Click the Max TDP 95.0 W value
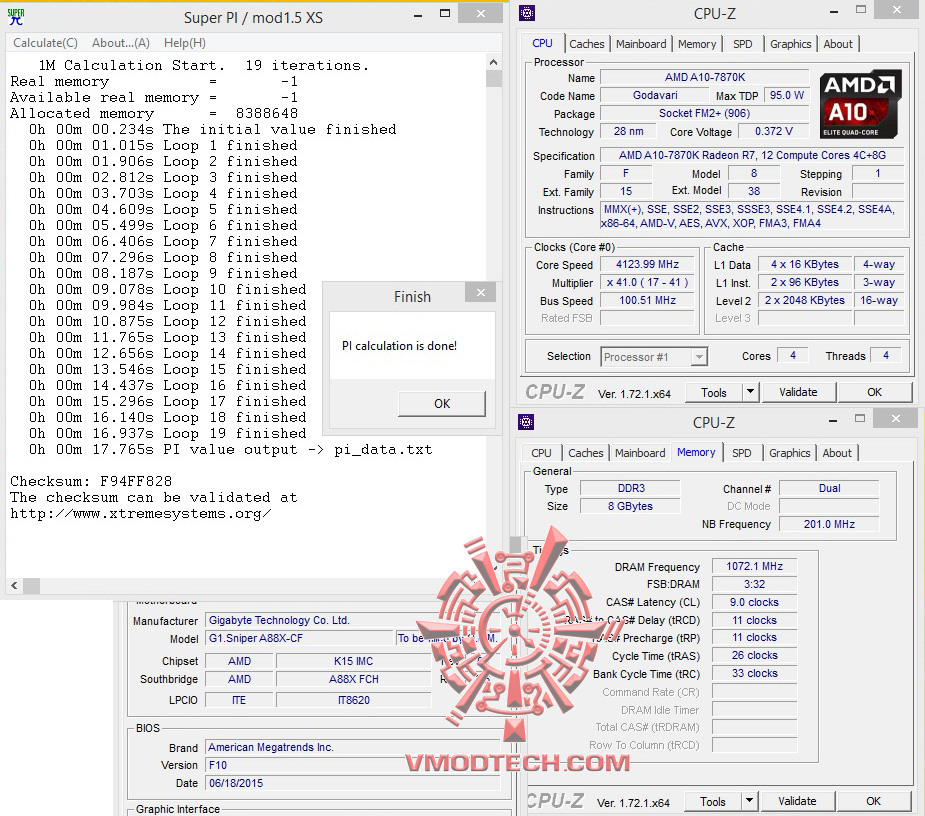Screen dimensions: 925x816 pyautogui.click(x=786, y=95)
